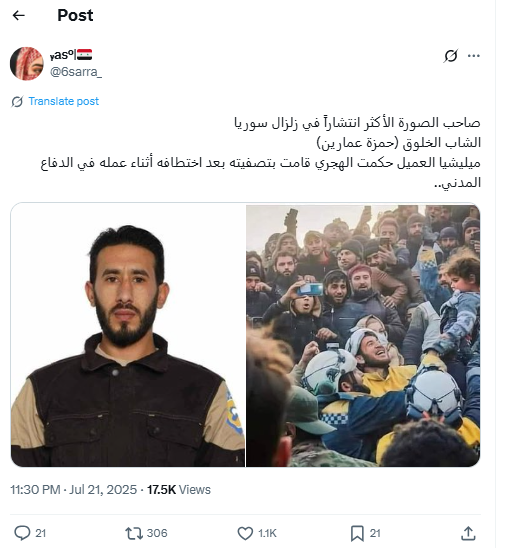Click the 17.5K Views count
Viewport: 515px width, 548px height.
[179, 490]
